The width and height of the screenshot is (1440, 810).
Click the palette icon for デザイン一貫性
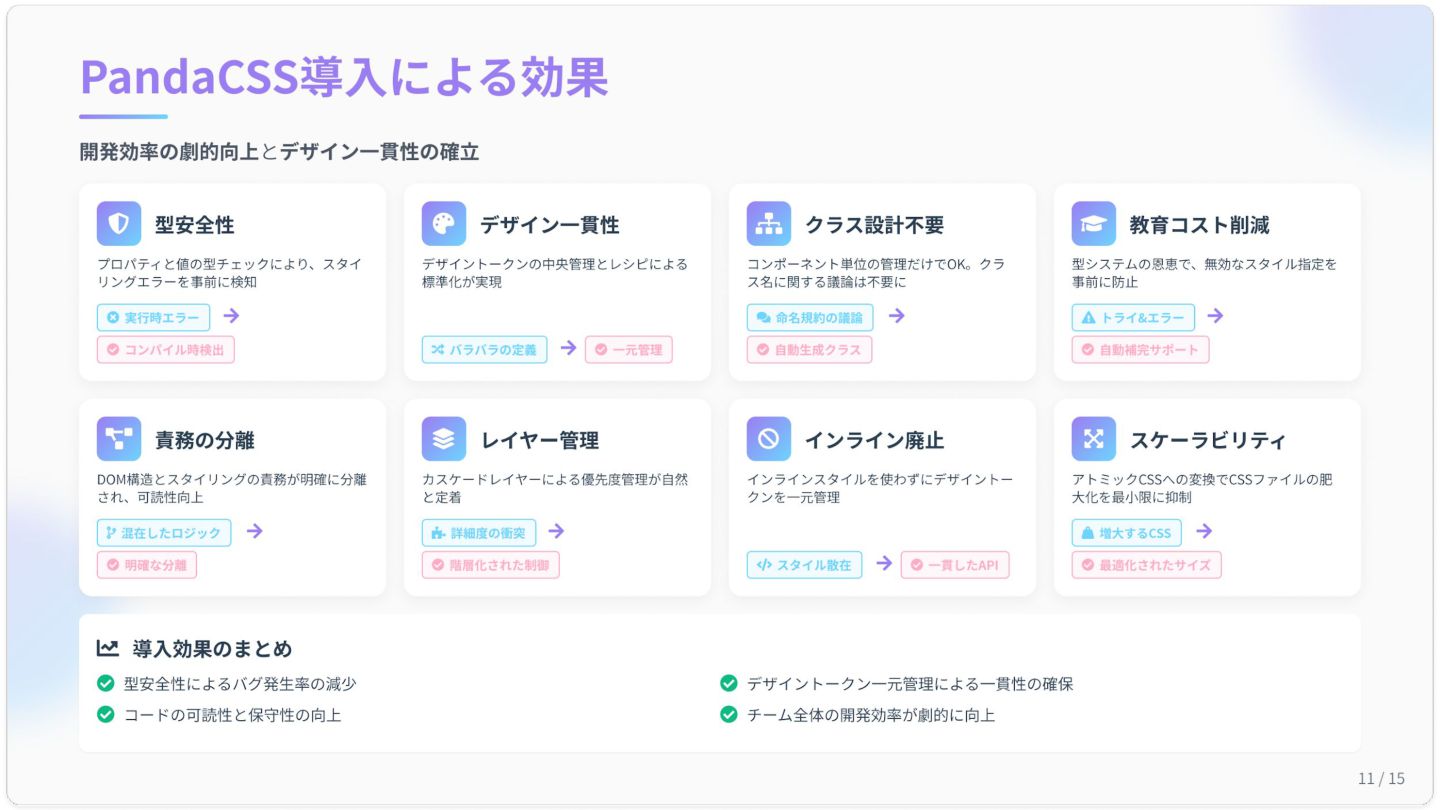click(443, 224)
